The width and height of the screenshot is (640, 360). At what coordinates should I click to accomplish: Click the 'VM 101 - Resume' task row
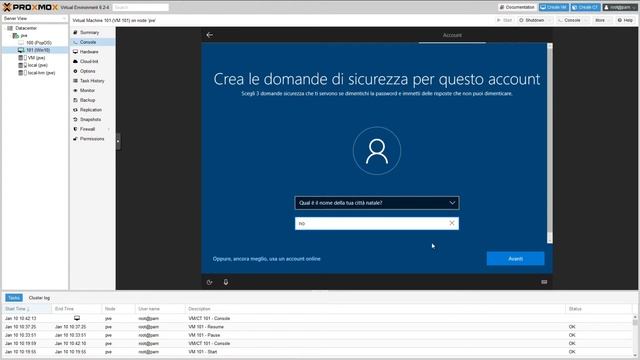click(318, 327)
